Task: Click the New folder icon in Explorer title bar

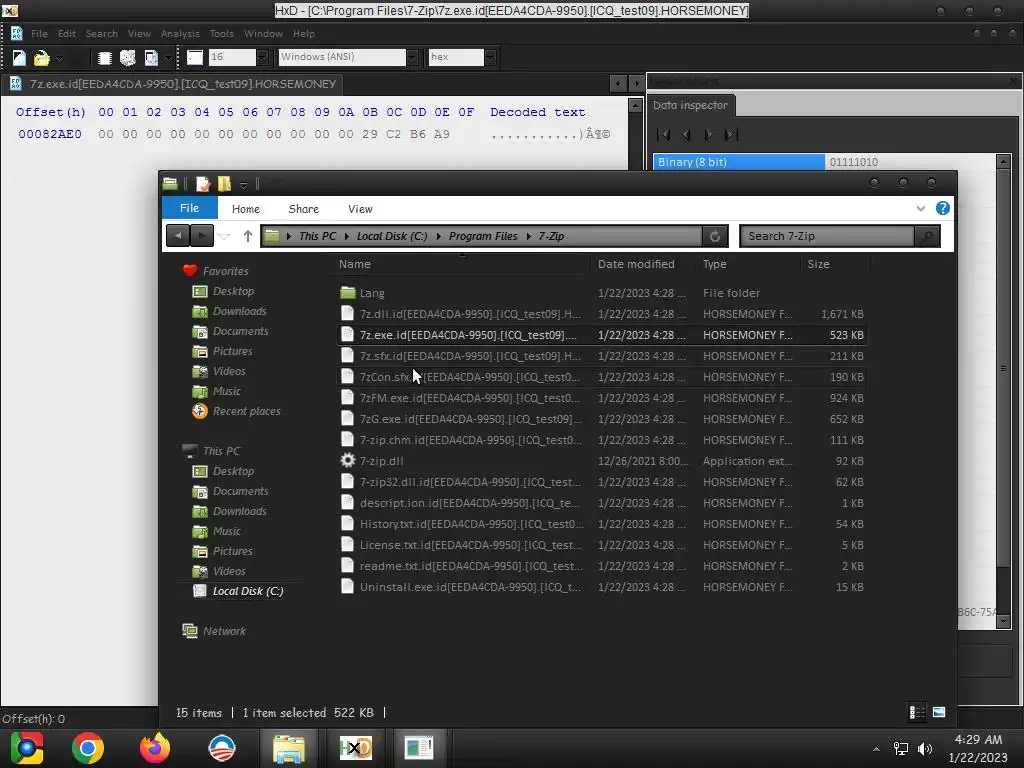Action: tap(224, 184)
